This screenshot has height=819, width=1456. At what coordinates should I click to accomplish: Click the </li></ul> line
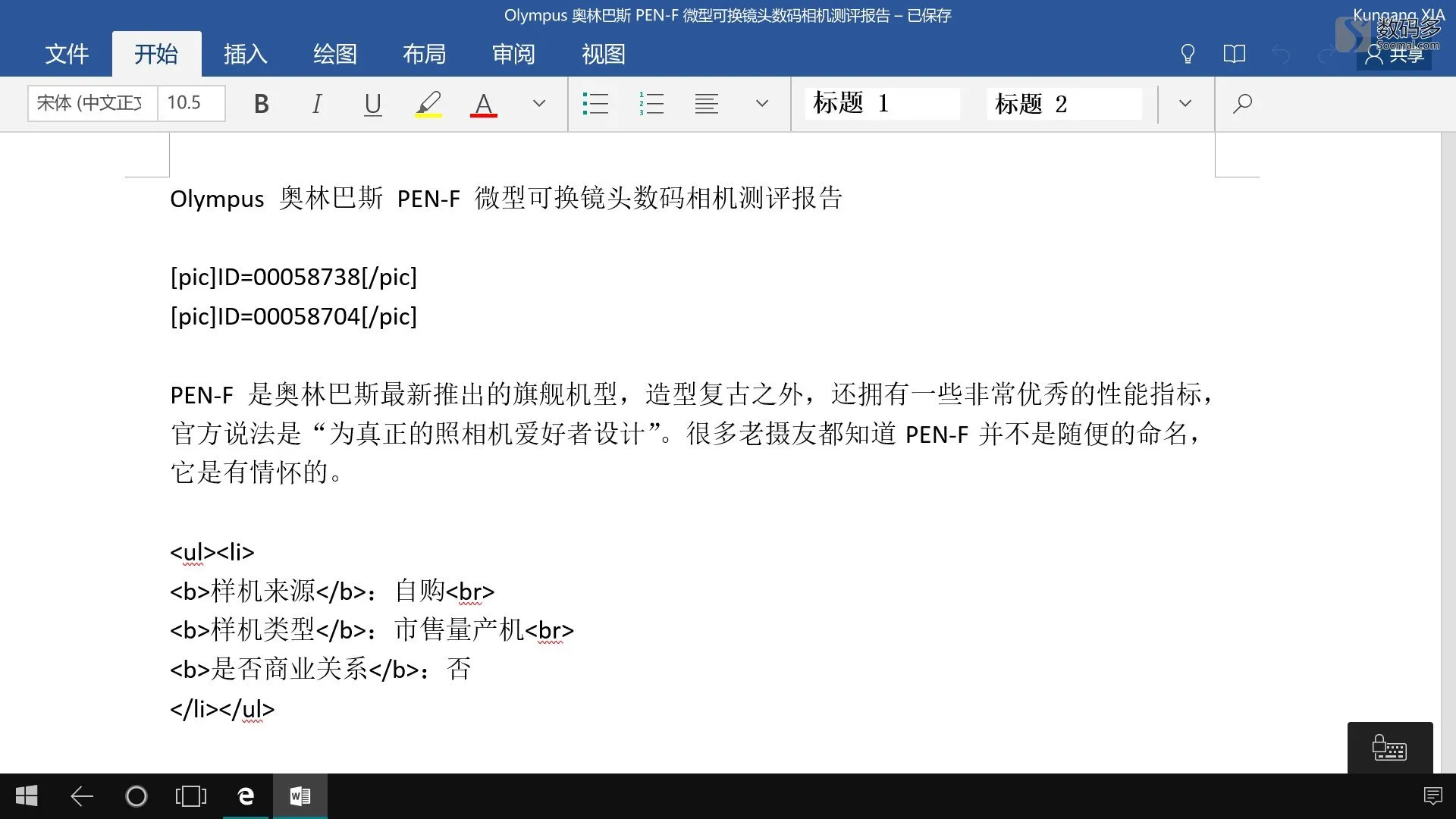point(222,709)
